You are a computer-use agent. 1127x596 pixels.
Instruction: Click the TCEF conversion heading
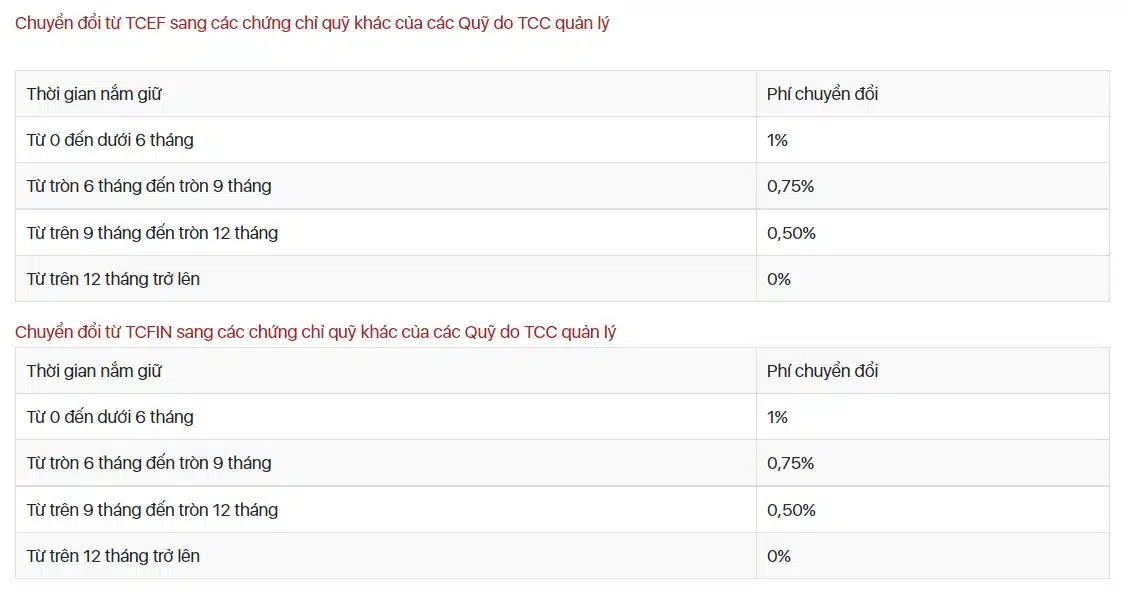point(312,24)
